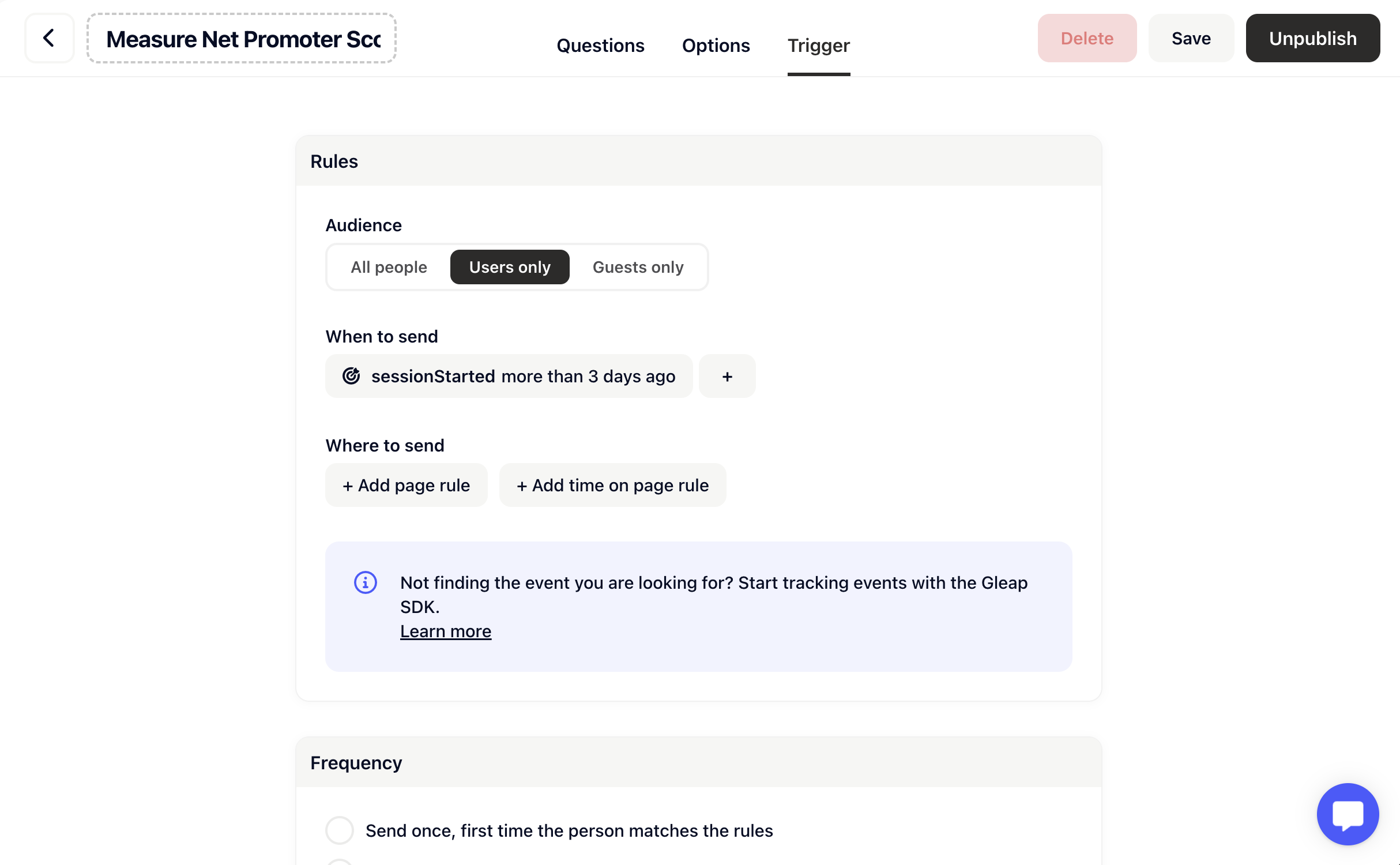Click the info icon in the SDK notice
The height and width of the screenshot is (865, 1400).
(x=366, y=582)
